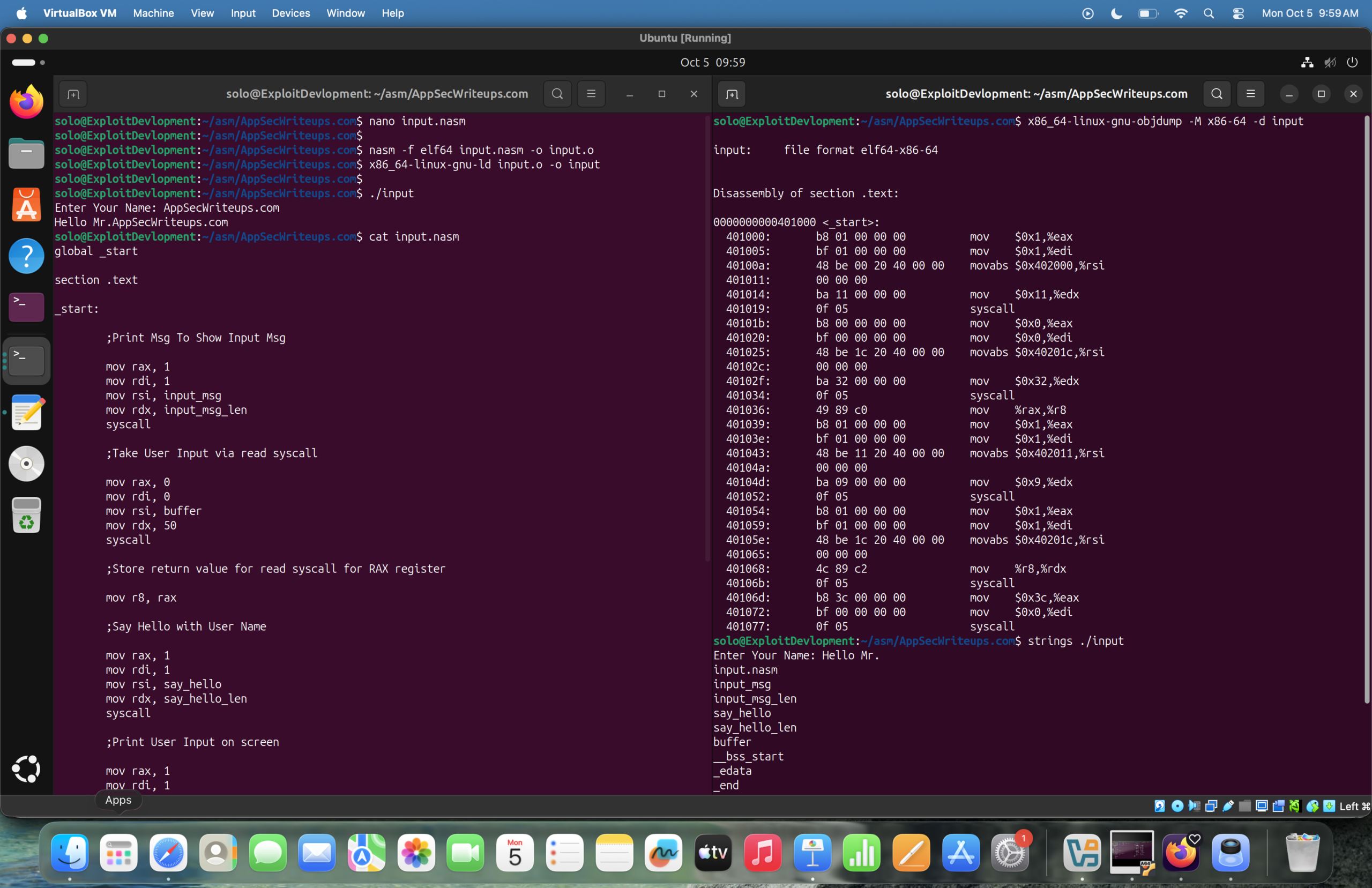Click the scrollbar of the right terminal
Viewport: 1372px width, 888px height.
coord(1366,409)
